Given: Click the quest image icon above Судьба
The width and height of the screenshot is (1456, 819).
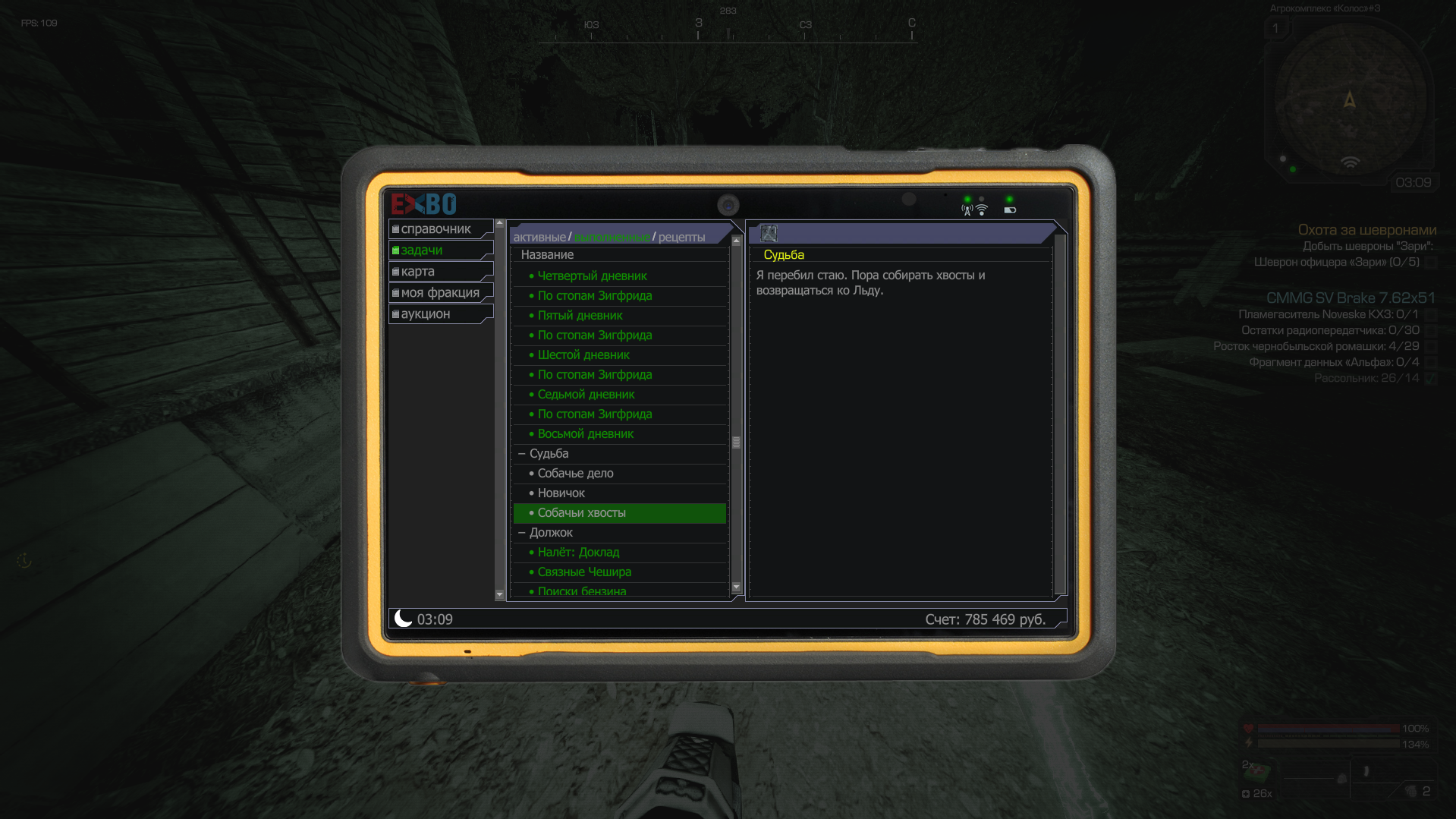Looking at the screenshot, I should (x=769, y=233).
